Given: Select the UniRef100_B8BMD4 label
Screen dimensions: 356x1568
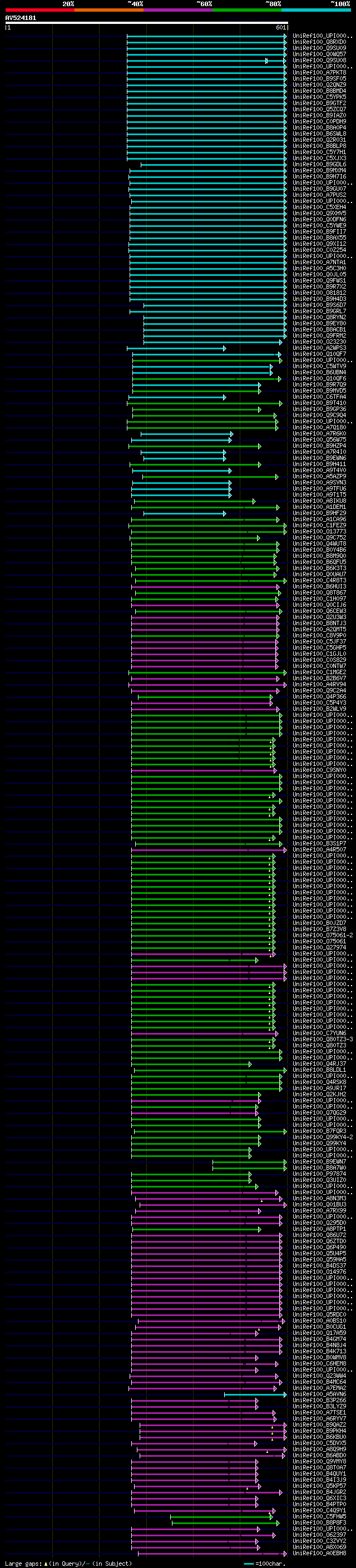Looking at the screenshot, I should [x=319, y=91].
